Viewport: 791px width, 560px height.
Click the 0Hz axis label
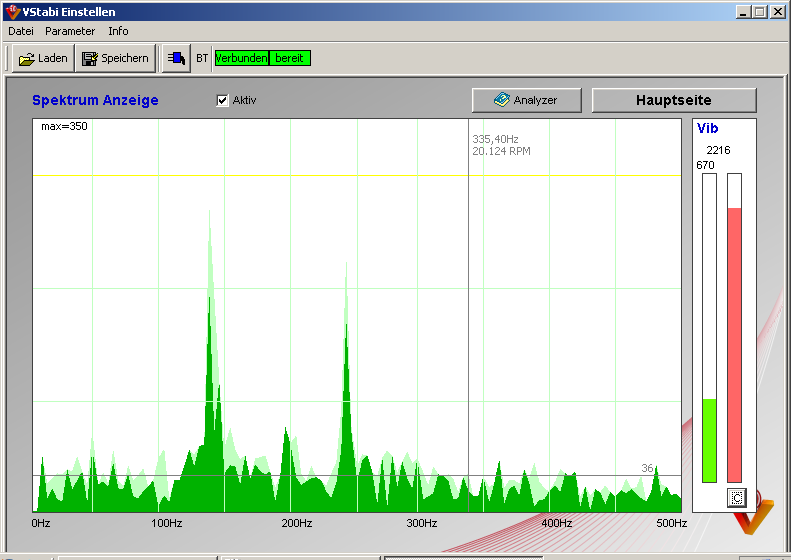41,523
